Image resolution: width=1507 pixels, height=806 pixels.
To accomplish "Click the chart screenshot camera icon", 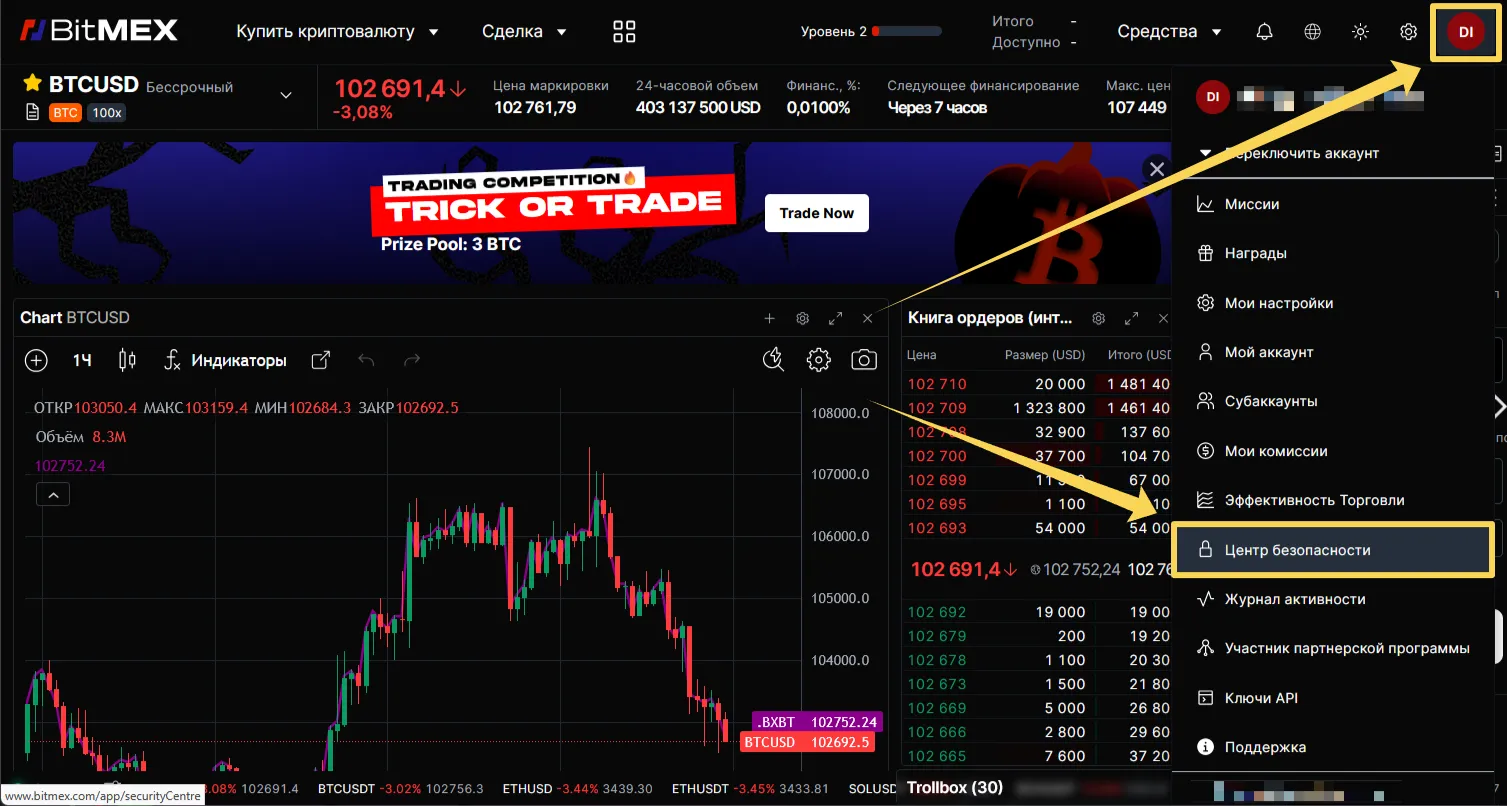I will [x=864, y=360].
